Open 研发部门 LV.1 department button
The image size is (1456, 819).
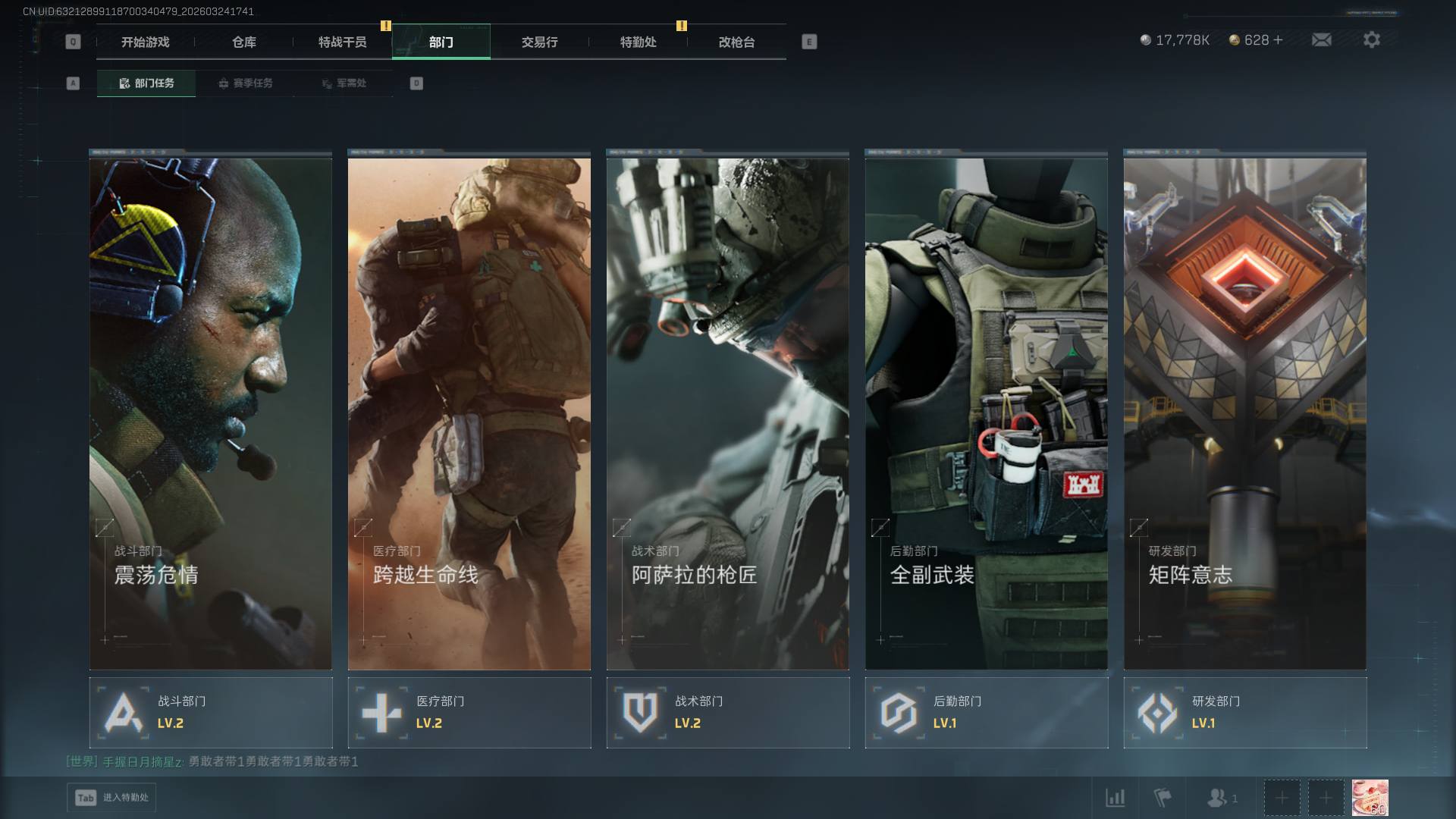(1244, 712)
